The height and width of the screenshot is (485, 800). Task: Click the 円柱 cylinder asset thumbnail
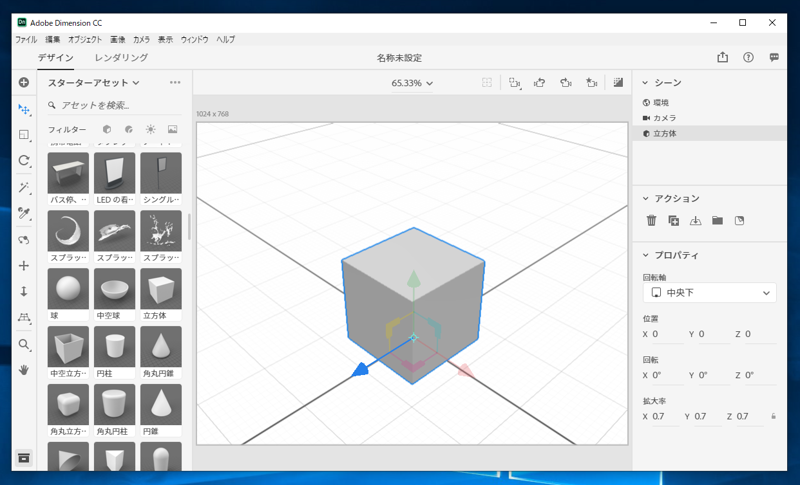[x=115, y=347]
